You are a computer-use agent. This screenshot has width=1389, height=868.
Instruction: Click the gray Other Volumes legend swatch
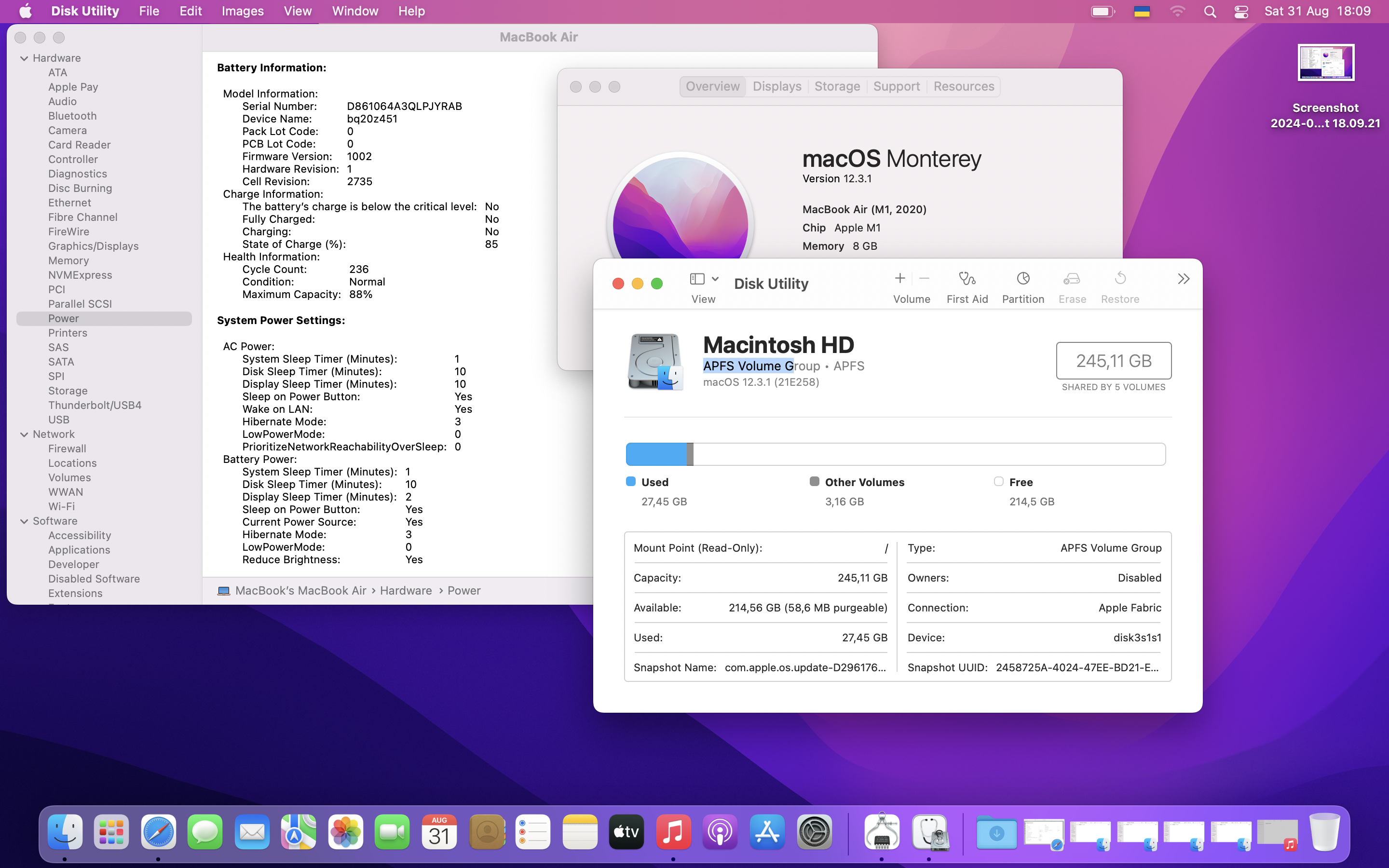[x=815, y=482]
